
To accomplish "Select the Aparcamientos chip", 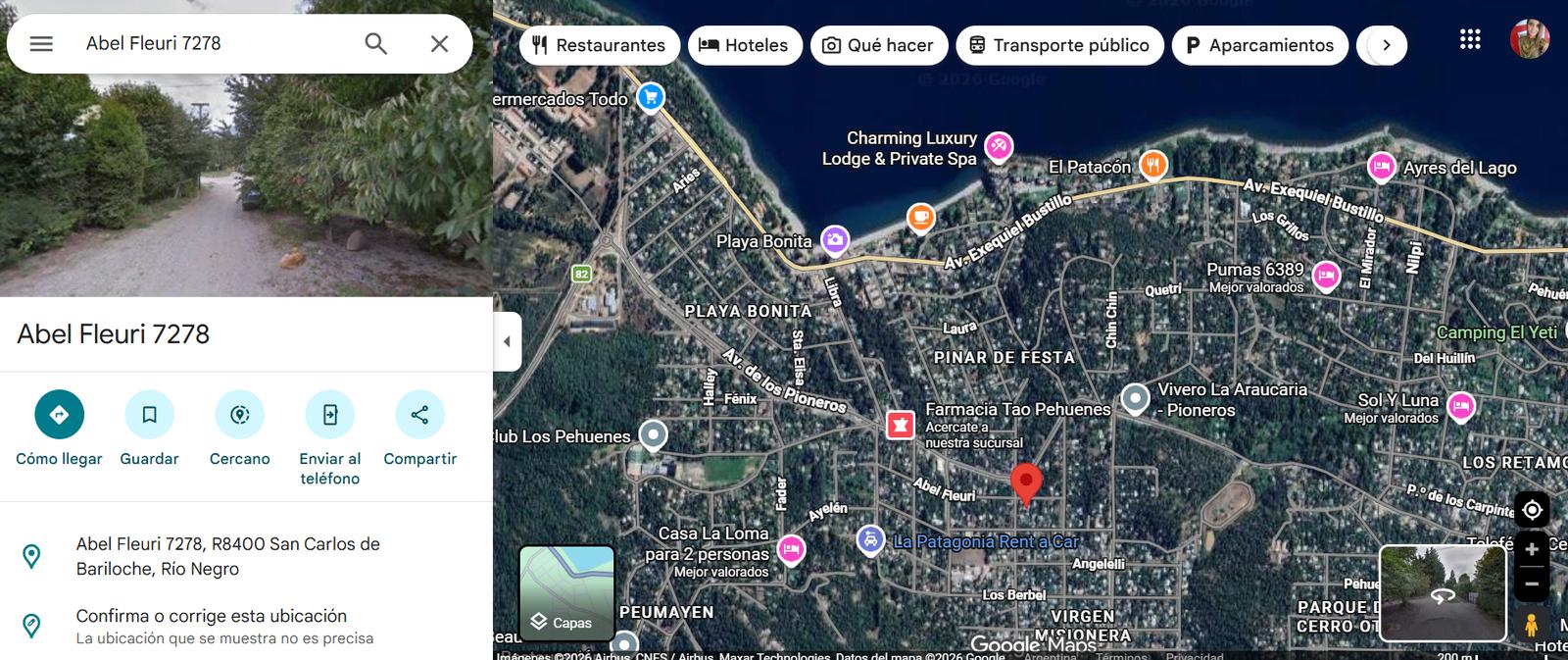I will pos(1259,45).
